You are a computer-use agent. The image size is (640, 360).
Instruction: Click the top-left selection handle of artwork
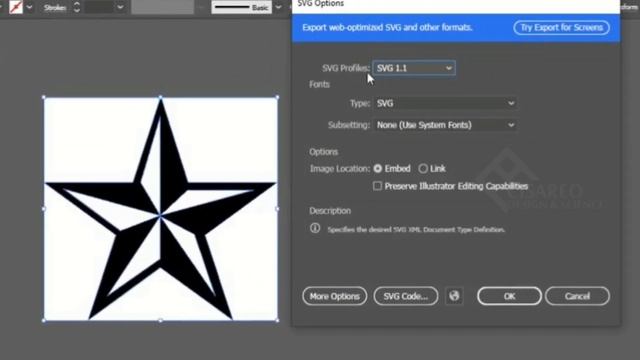pyautogui.click(x=44, y=98)
